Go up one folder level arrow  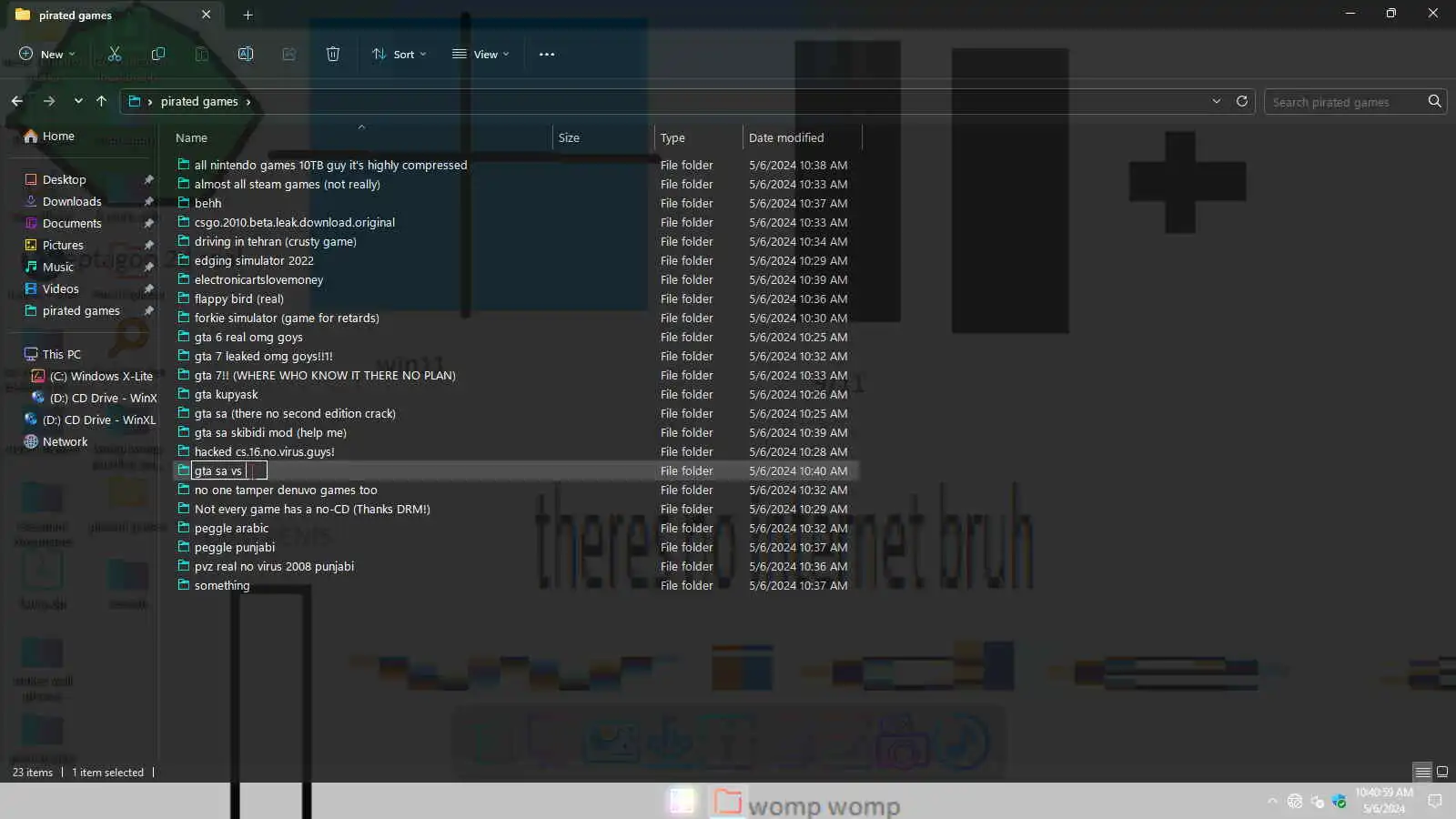pyautogui.click(x=101, y=101)
